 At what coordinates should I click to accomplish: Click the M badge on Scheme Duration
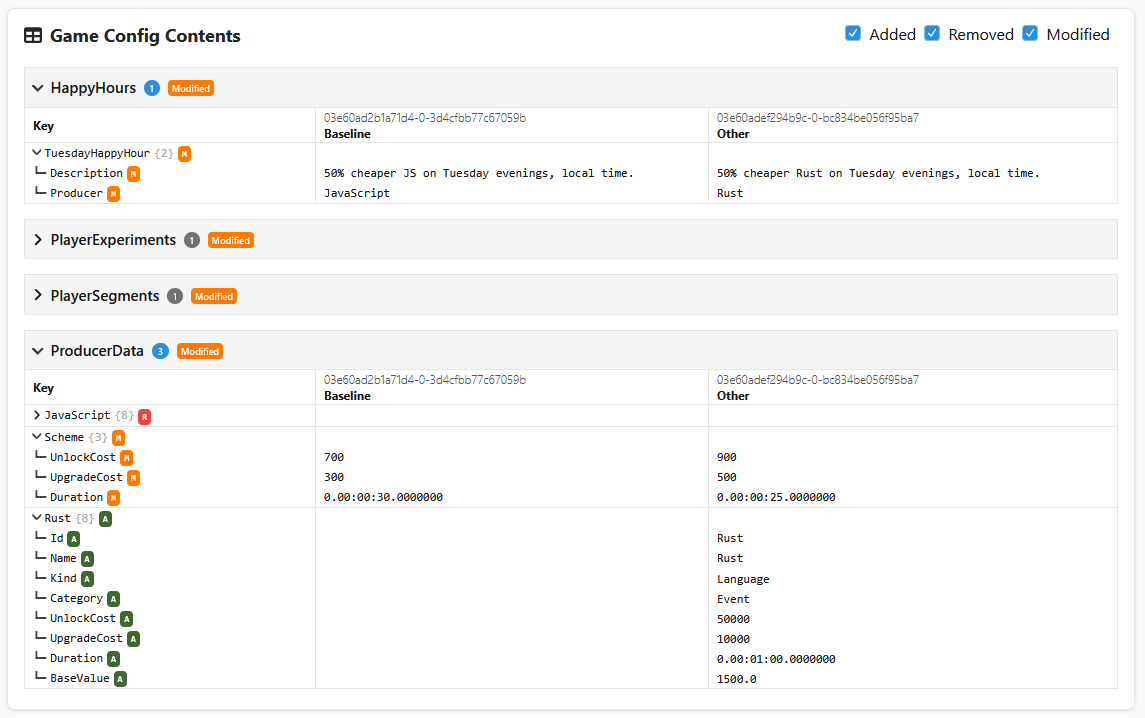tap(113, 497)
